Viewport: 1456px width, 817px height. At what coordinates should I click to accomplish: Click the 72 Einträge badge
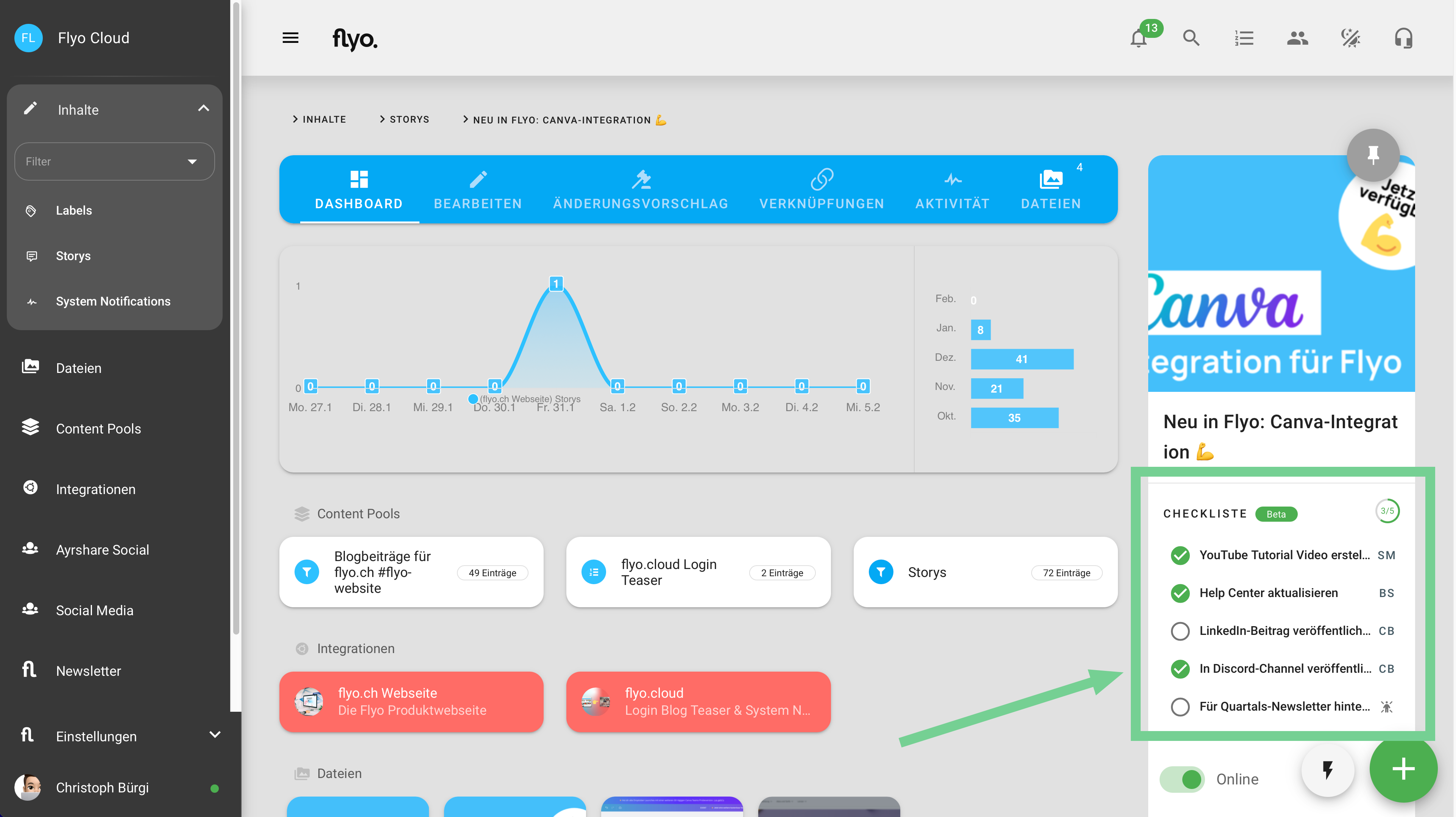pyautogui.click(x=1066, y=573)
